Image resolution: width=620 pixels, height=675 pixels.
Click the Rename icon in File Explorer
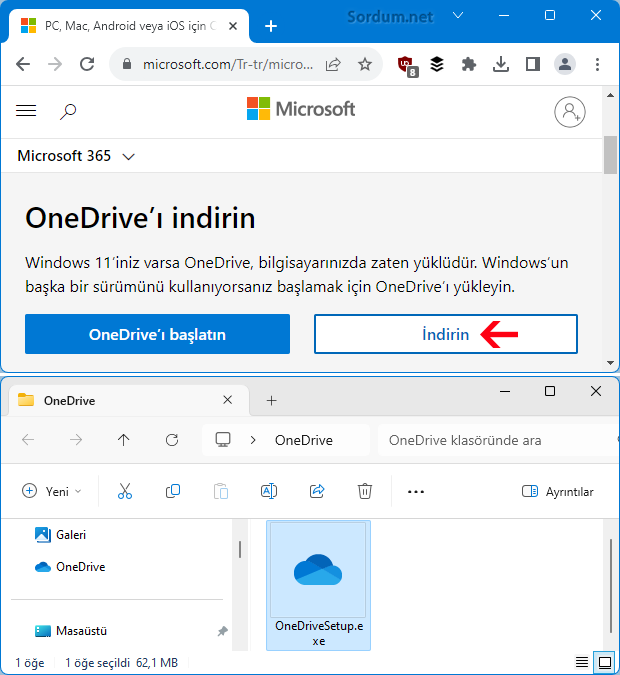269,491
